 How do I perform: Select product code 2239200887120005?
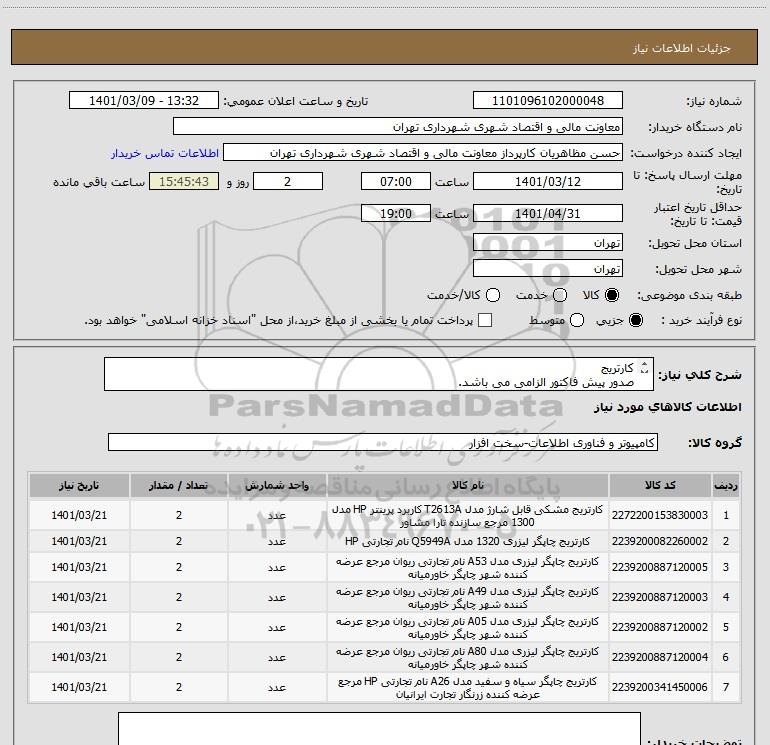tap(660, 567)
